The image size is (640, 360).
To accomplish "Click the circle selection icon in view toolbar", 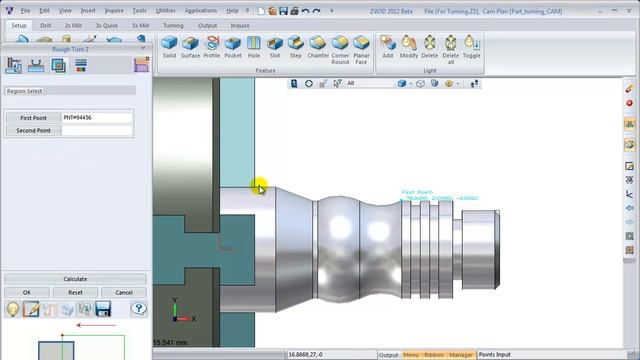I will (309, 83).
